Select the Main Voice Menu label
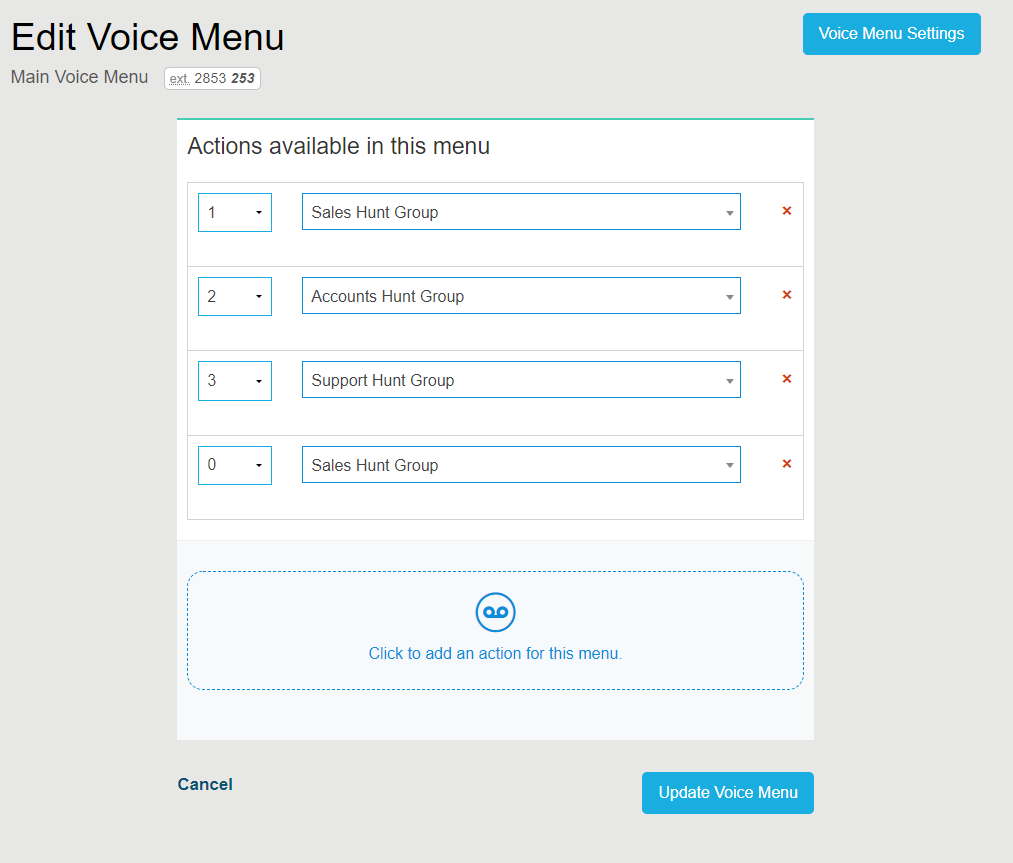The image size is (1013, 863). [x=79, y=77]
